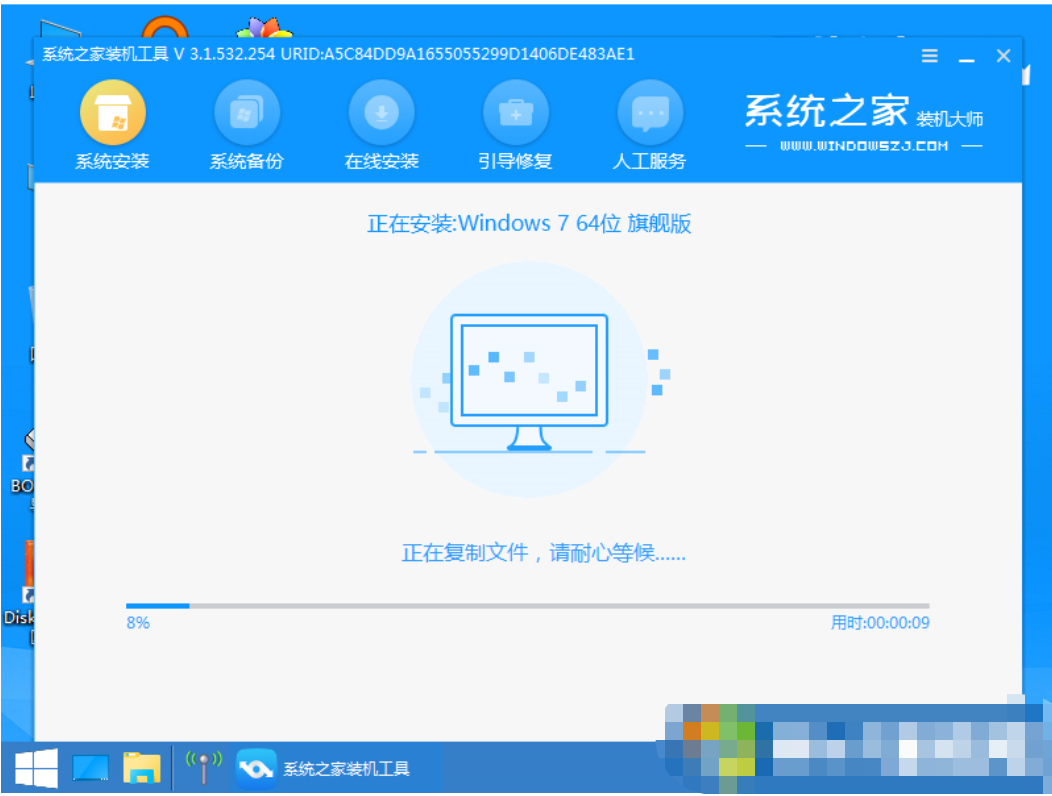Click the 正在安装:Windows 7 64位 旗舰版 heading
1052x796 pixels.
click(529, 223)
